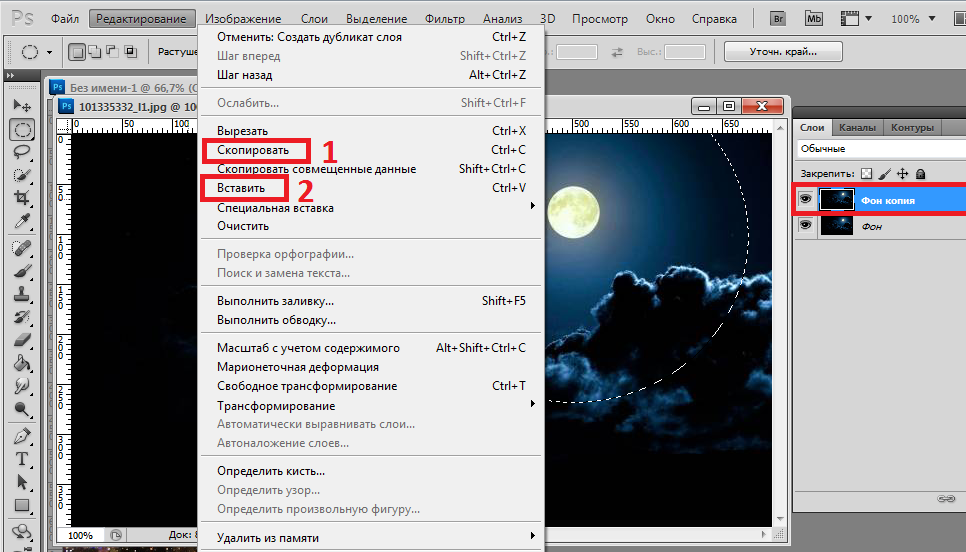This screenshot has height=552, width=966.
Task: Launch Adobe Bridge with the Br icon
Action: (778, 19)
